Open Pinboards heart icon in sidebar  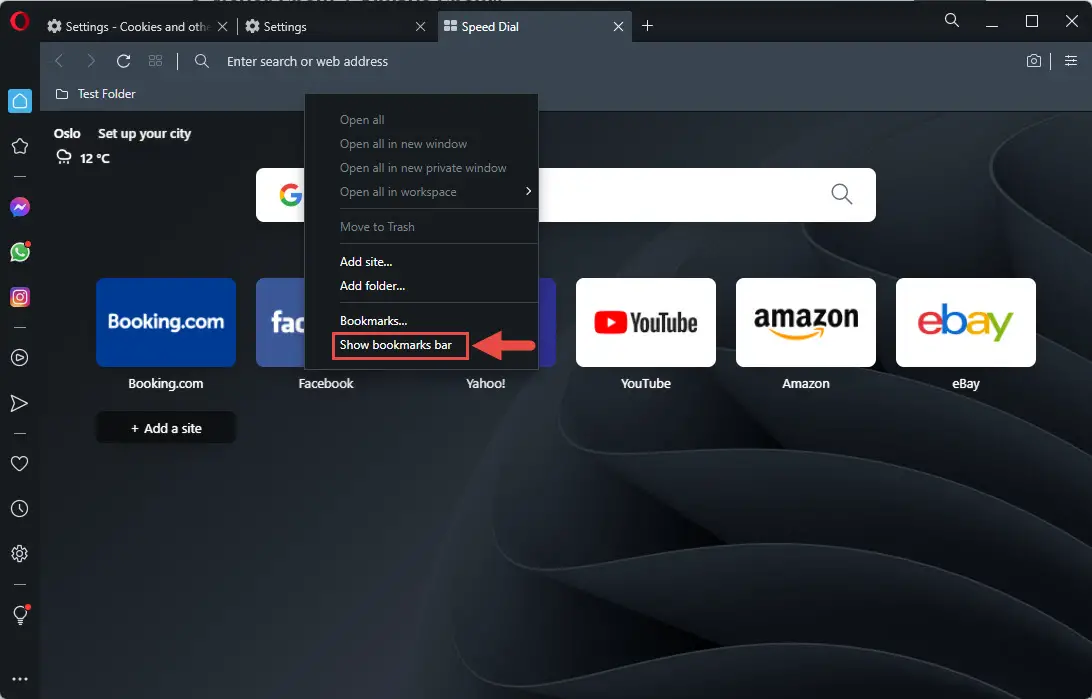[20, 464]
